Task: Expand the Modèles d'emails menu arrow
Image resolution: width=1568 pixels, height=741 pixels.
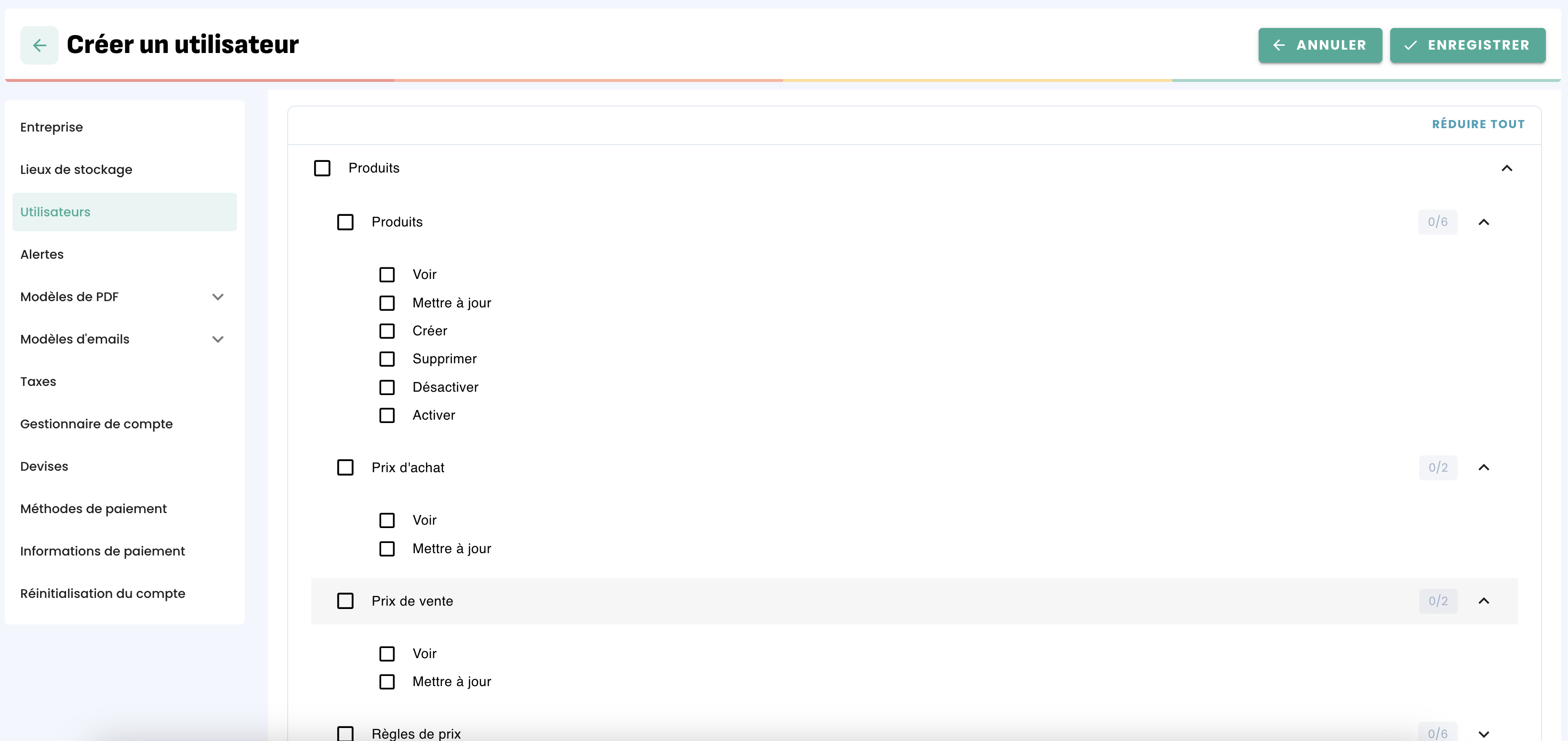Action: click(218, 340)
